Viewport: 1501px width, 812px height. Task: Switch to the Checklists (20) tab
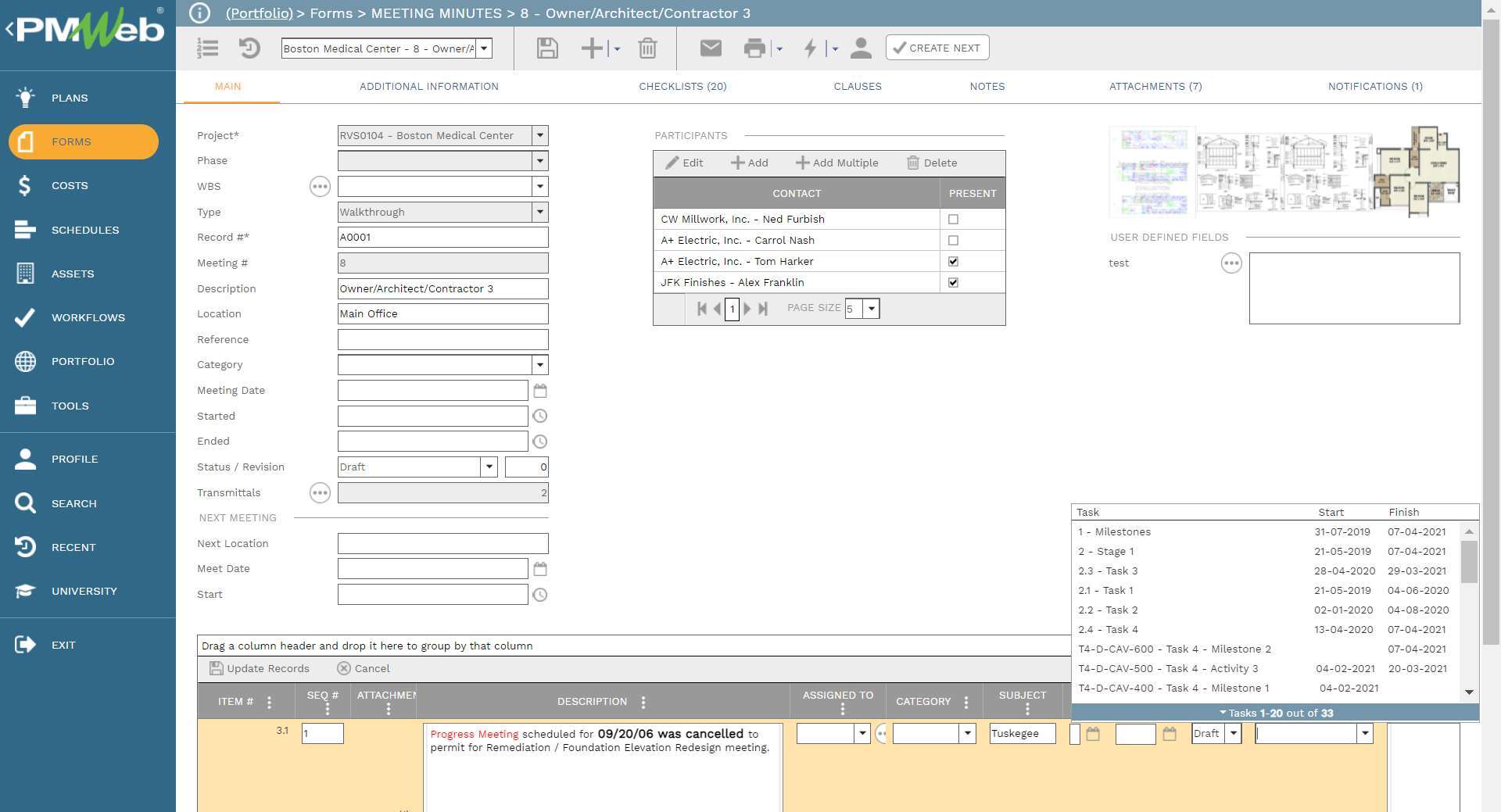(682, 87)
